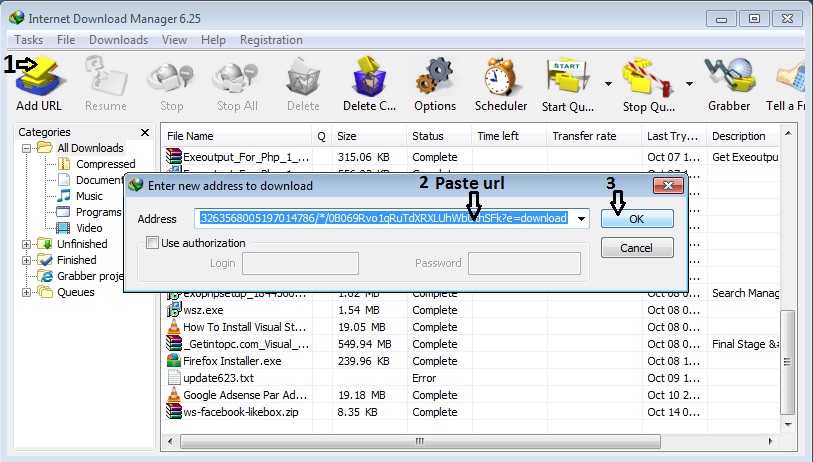Viewport: 813px width, 462px height.
Task: Select the wsz.exe download row
Action: click(469, 310)
